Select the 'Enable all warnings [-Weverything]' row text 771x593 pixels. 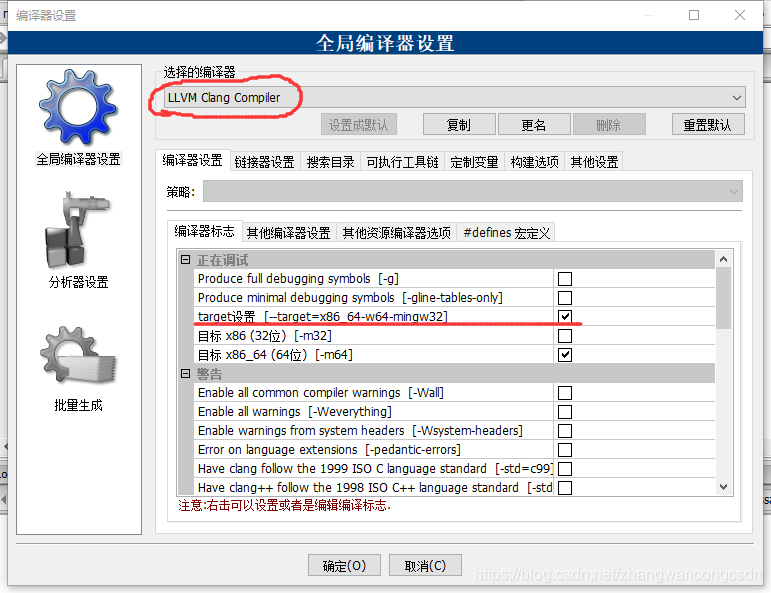click(x=295, y=412)
